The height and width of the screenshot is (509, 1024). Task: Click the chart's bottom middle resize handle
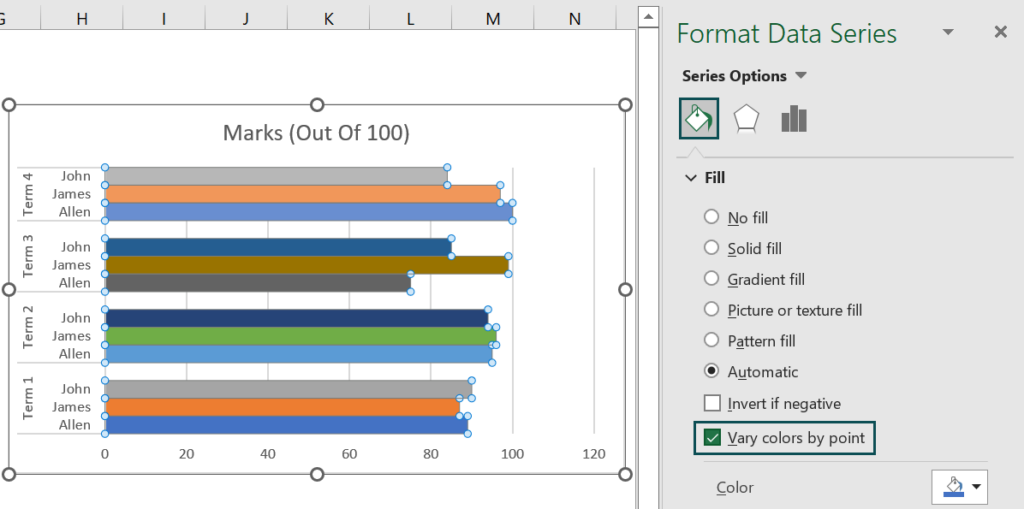pyautogui.click(x=317, y=474)
